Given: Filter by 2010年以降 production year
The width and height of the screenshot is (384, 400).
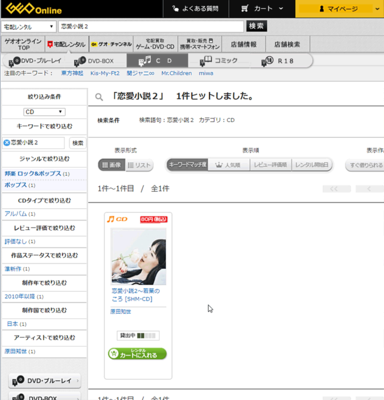Looking at the screenshot, I should 19,296.
